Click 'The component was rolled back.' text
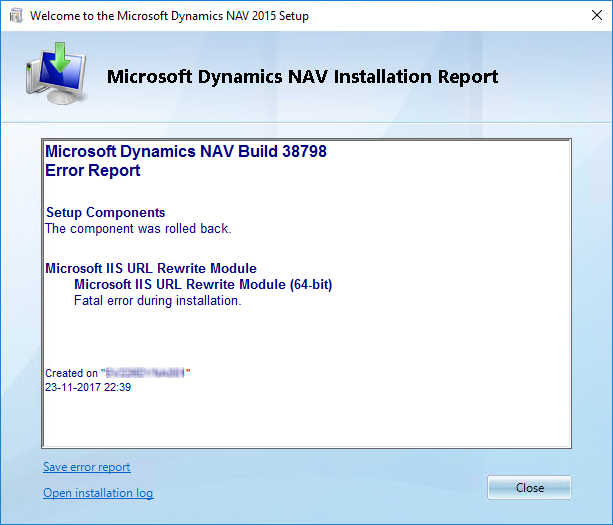 click(138, 229)
